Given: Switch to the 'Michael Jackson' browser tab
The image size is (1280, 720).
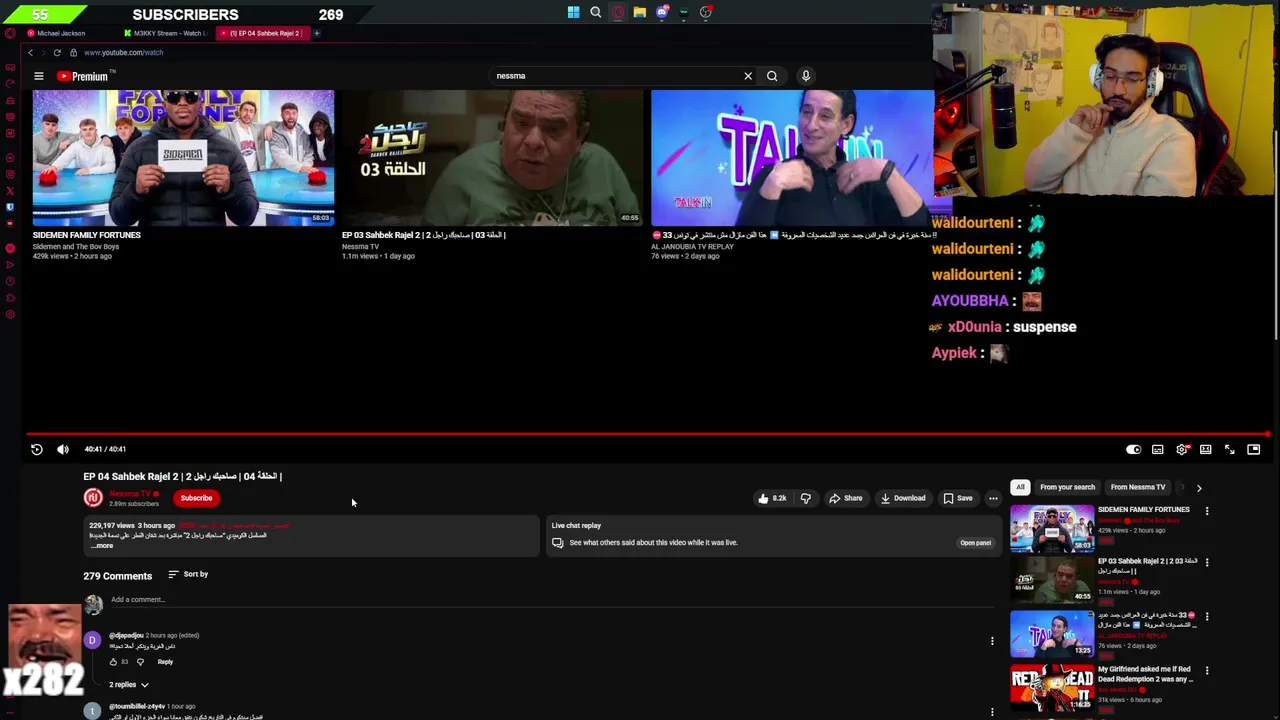Looking at the screenshot, I should point(62,33).
